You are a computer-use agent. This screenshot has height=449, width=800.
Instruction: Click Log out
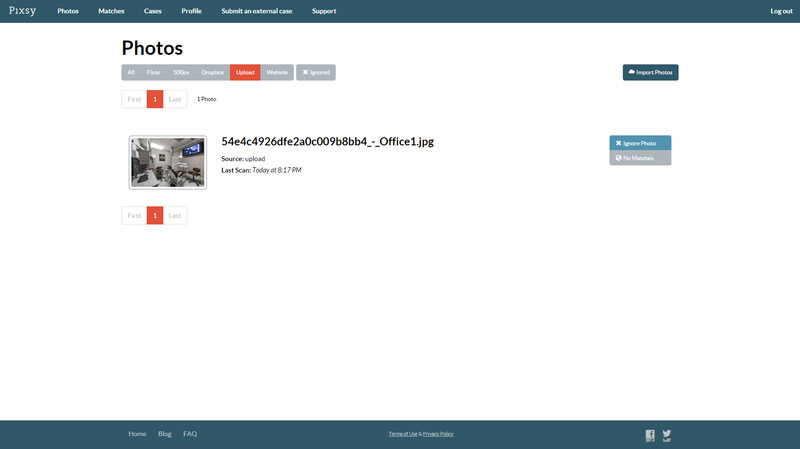781,11
